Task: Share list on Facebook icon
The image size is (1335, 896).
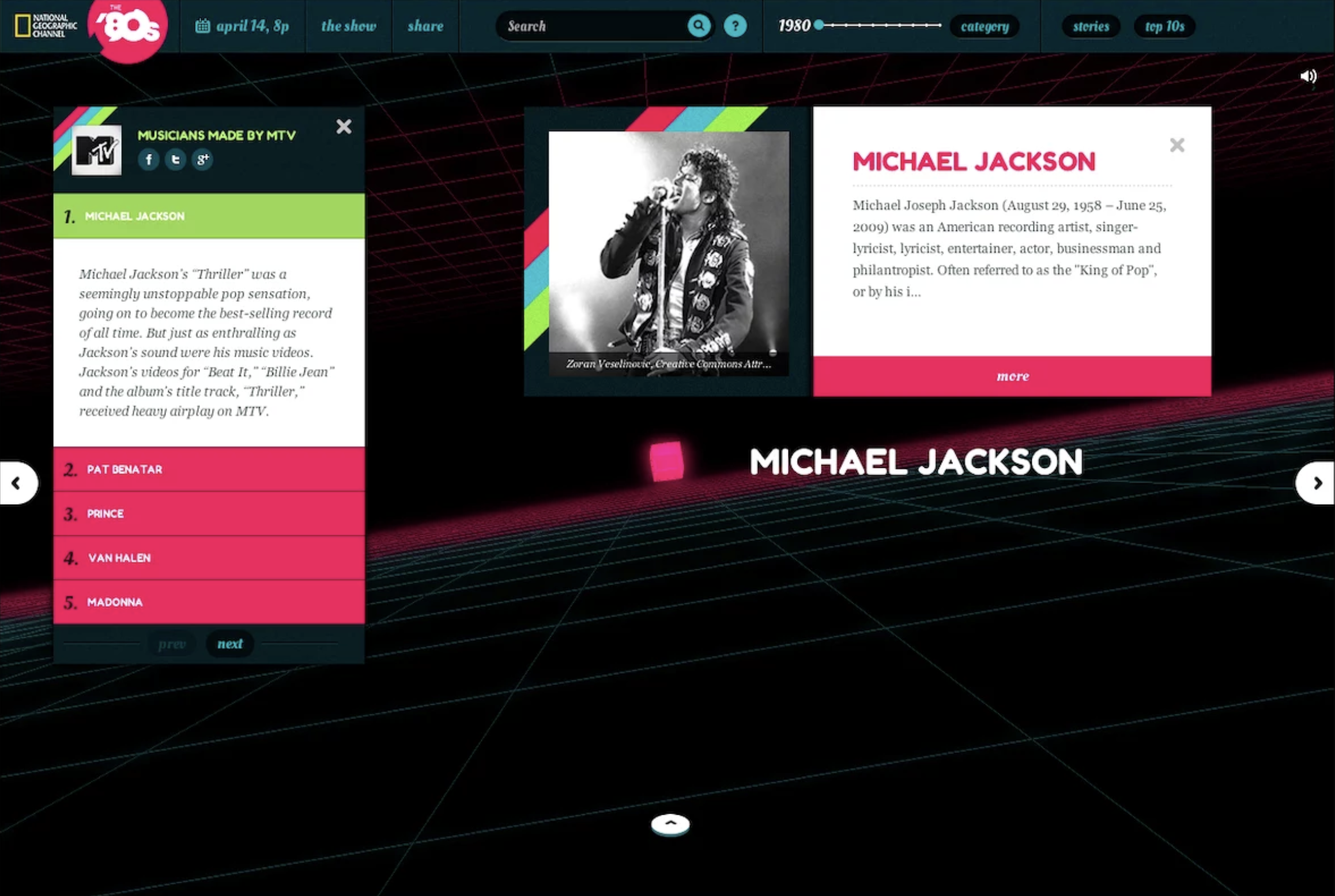Action: [x=149, y=160]
